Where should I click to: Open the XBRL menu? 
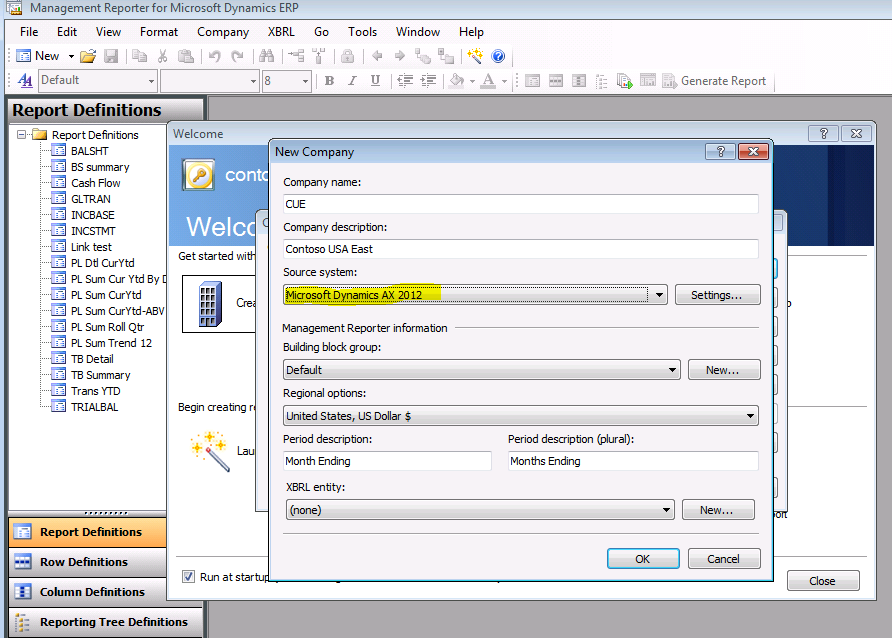pos(281,31)
